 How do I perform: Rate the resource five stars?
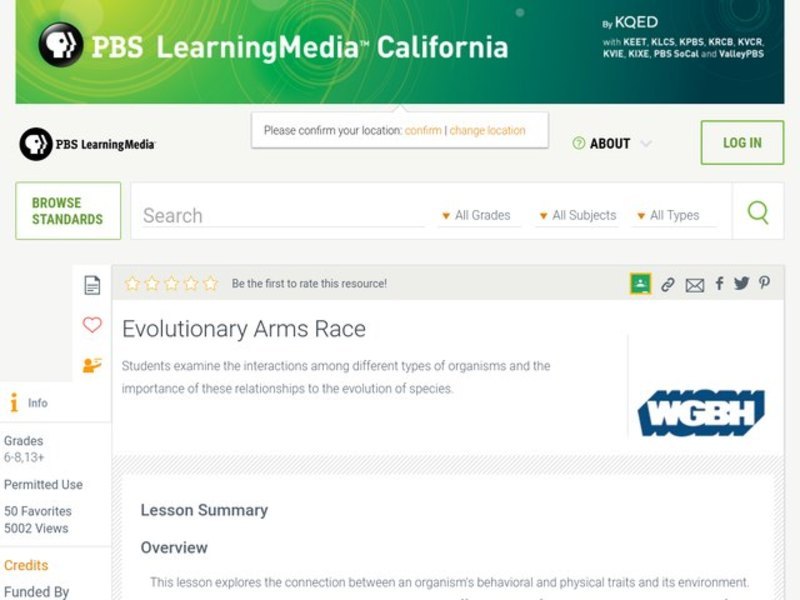[x=209, y=284]
